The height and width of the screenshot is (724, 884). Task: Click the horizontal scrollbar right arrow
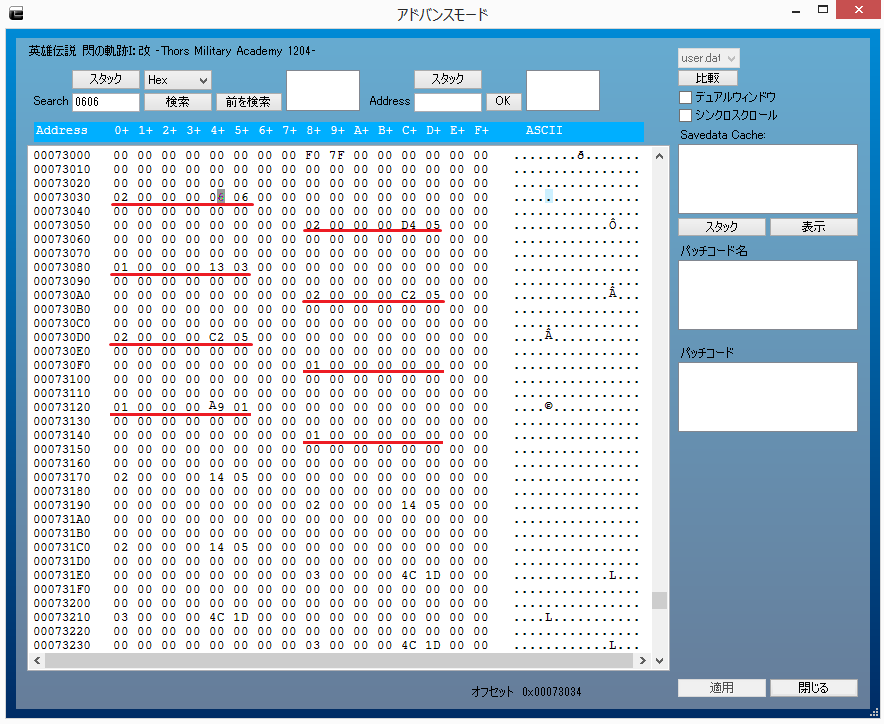pos(644,661)
